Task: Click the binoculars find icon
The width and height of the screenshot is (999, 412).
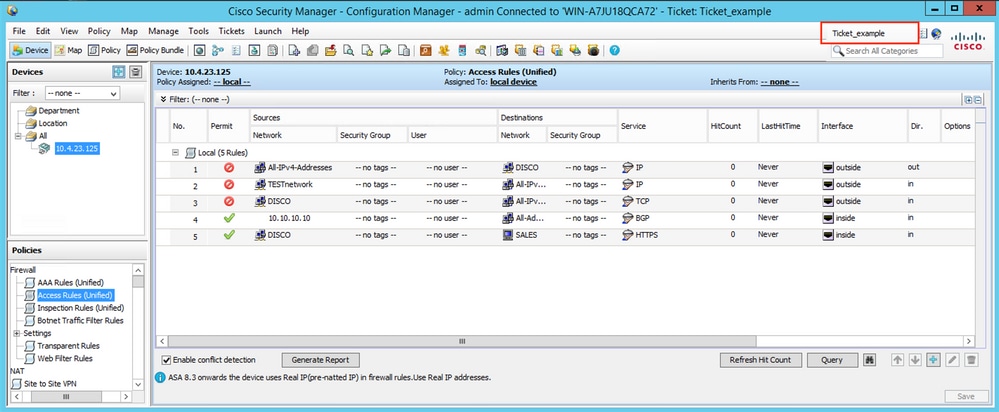Action: click(869, 360)
